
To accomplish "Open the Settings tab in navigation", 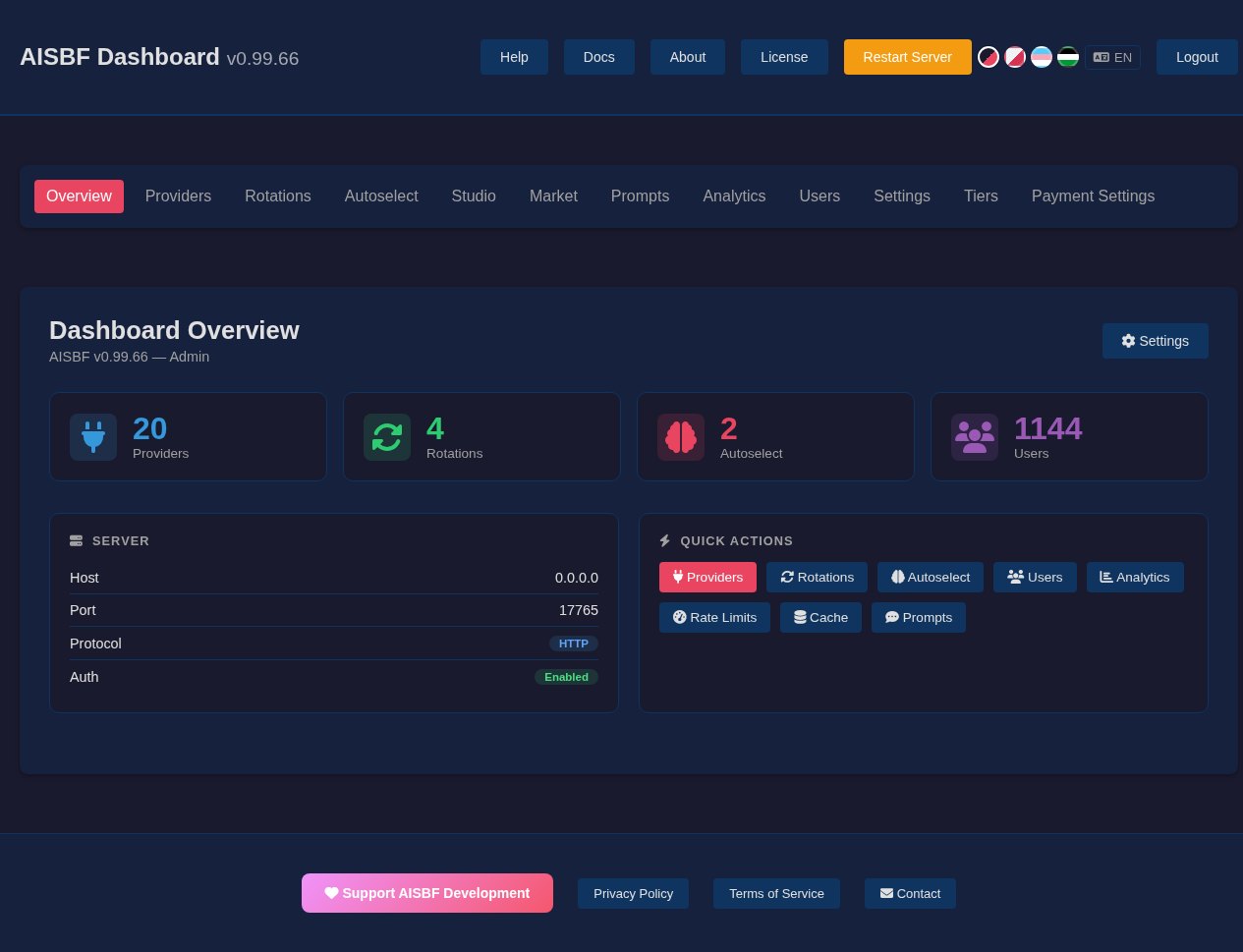I will click(902, 196).
